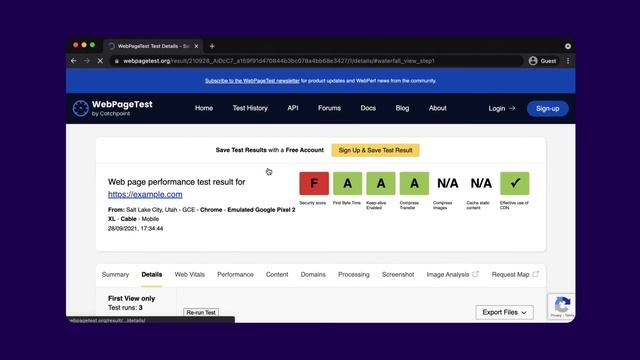
Task: Stop page loading with the X icon
Action: 100,61
